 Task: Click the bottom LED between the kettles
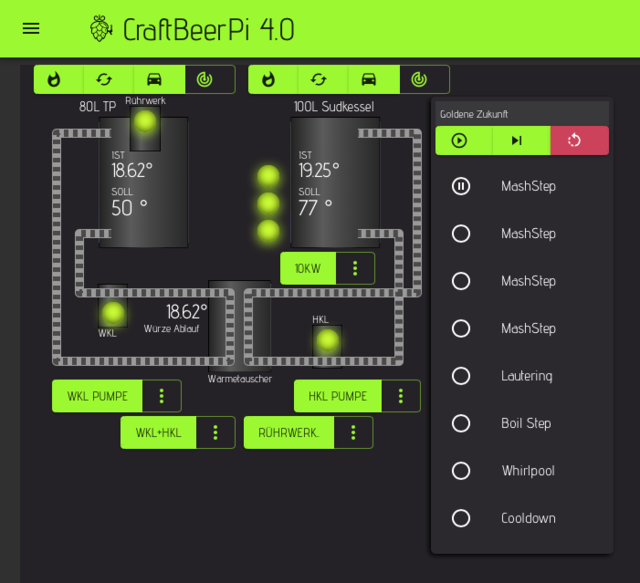coord(269,231)
